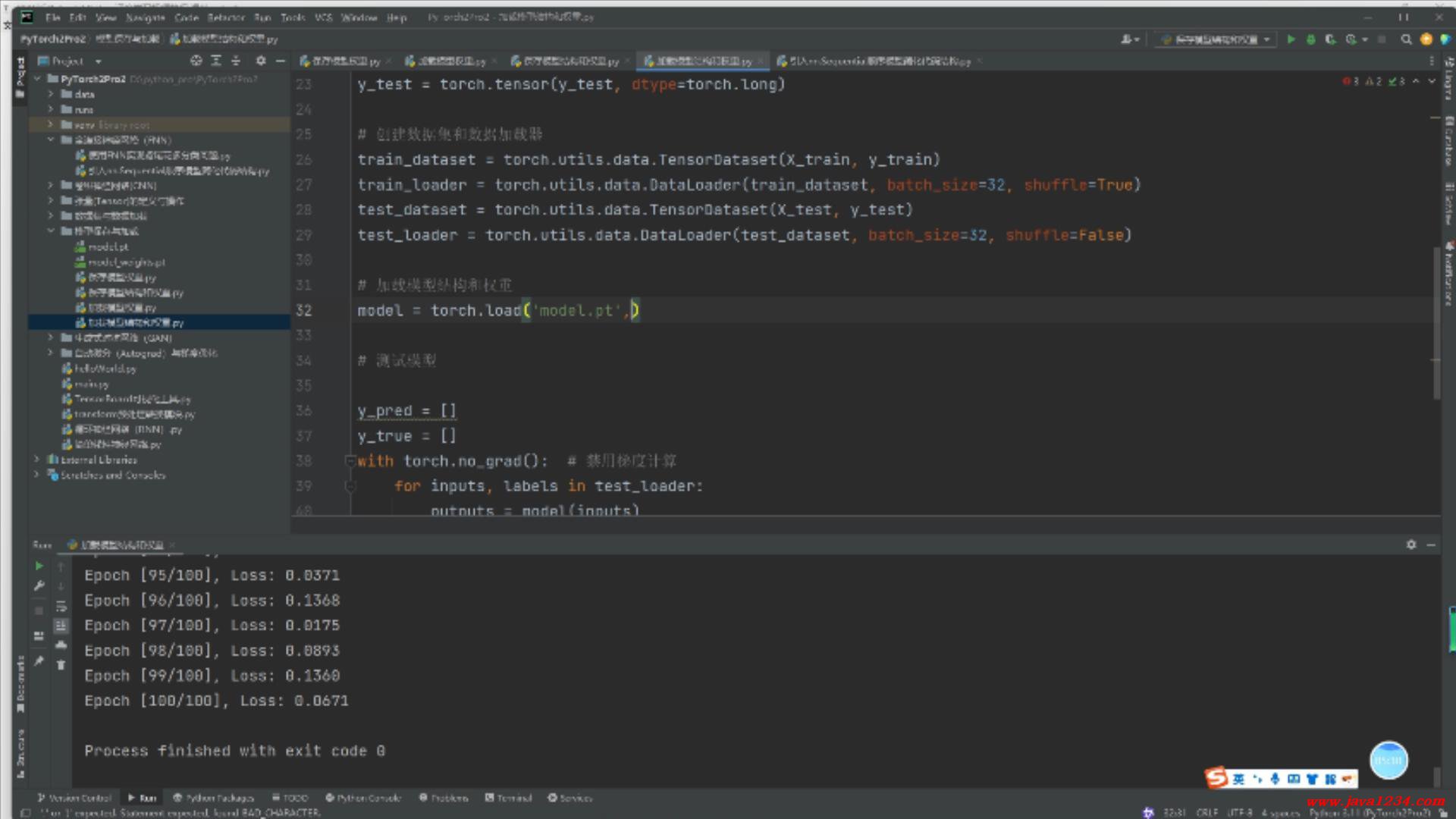
Task: Toggle scroll to end in the console
Action: coord(61,626)
